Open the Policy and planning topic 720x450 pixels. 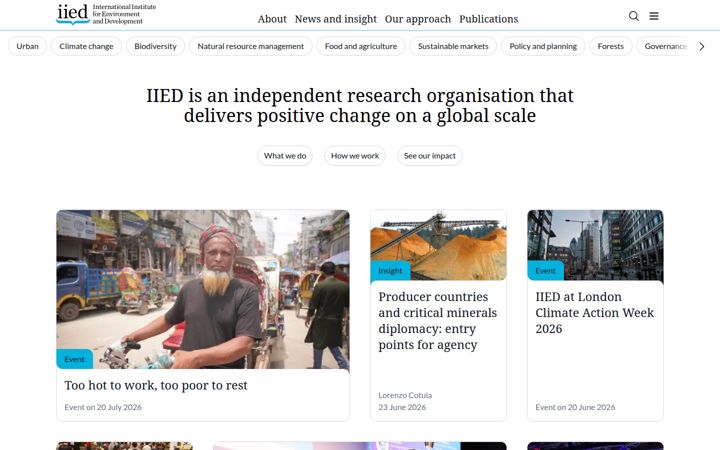point(543,46)
